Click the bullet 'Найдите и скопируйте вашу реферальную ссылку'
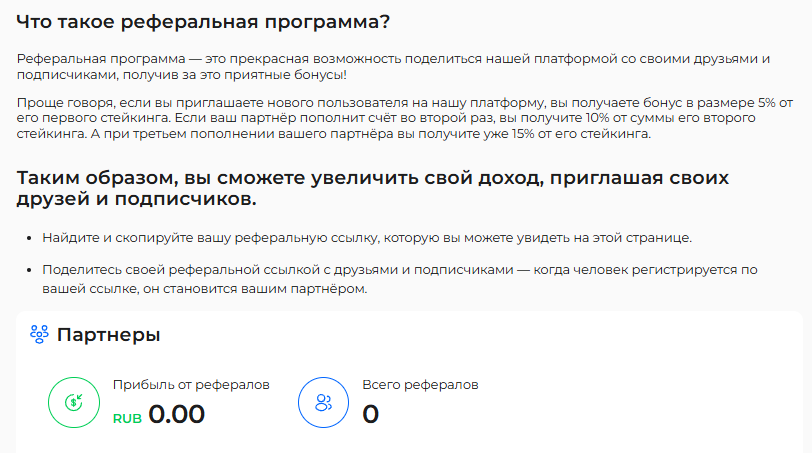The width and height of the screenshot is (812, 453). coord(367,238)
